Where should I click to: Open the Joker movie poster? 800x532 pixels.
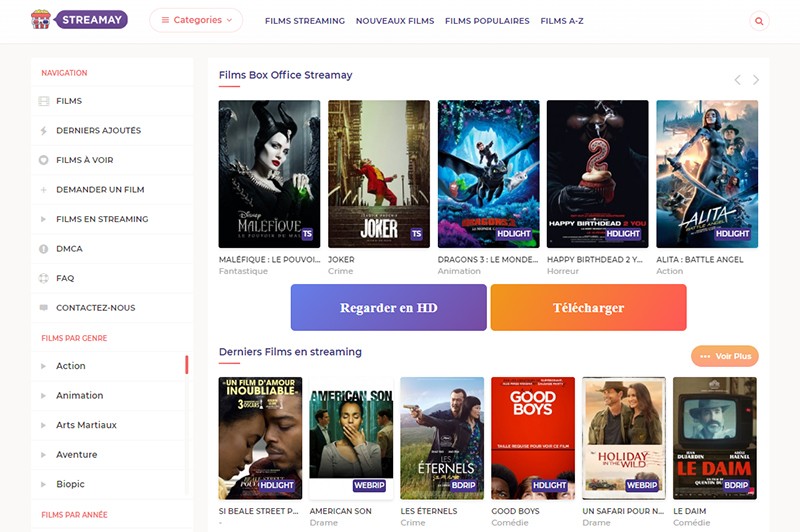pos(379,174)
